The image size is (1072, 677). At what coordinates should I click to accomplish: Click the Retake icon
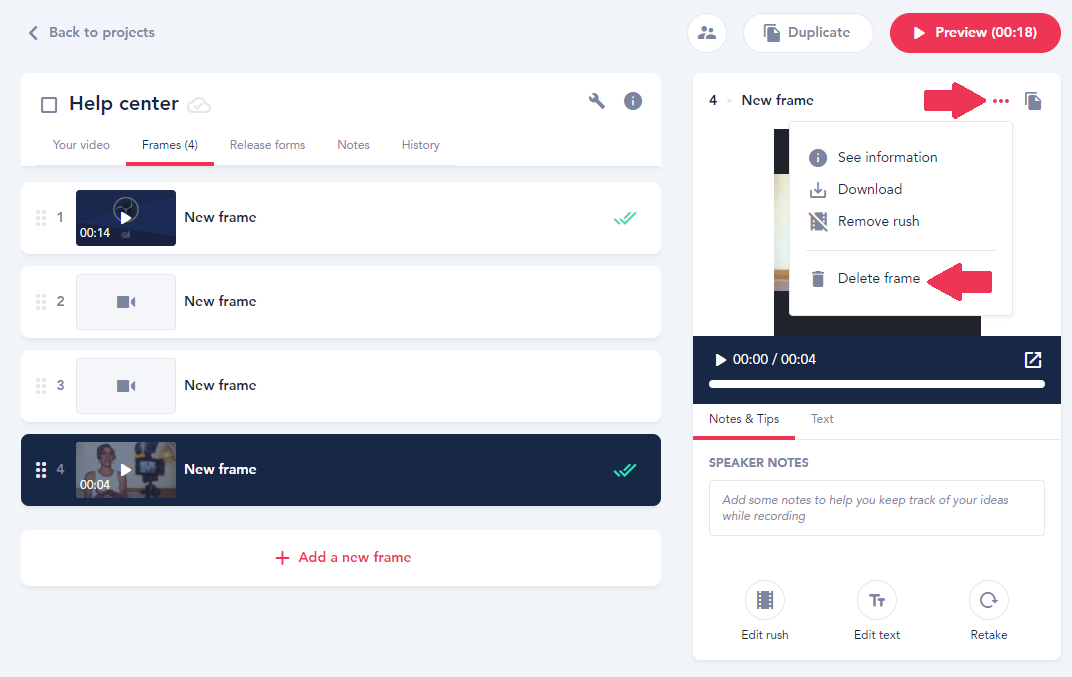coord(988,601)
